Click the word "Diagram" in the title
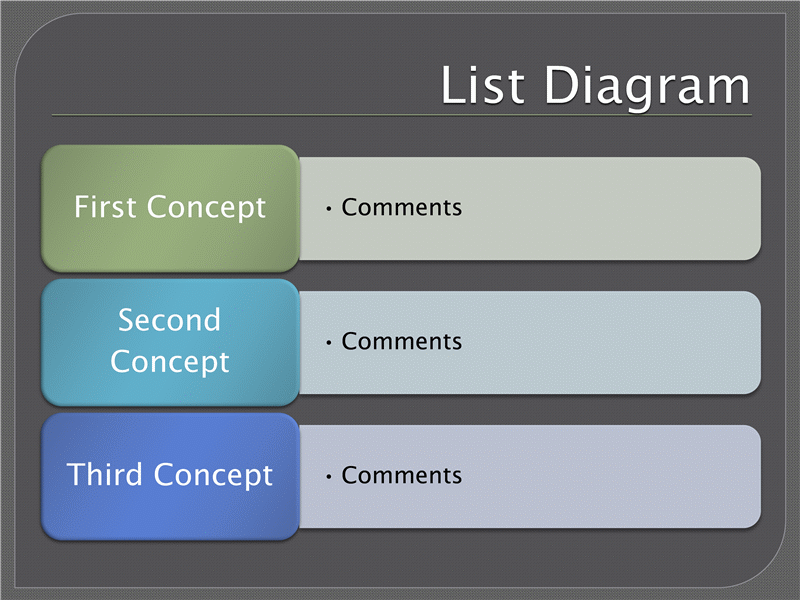The width and height of the screenshot is (800, 600). tap(647, 87)
